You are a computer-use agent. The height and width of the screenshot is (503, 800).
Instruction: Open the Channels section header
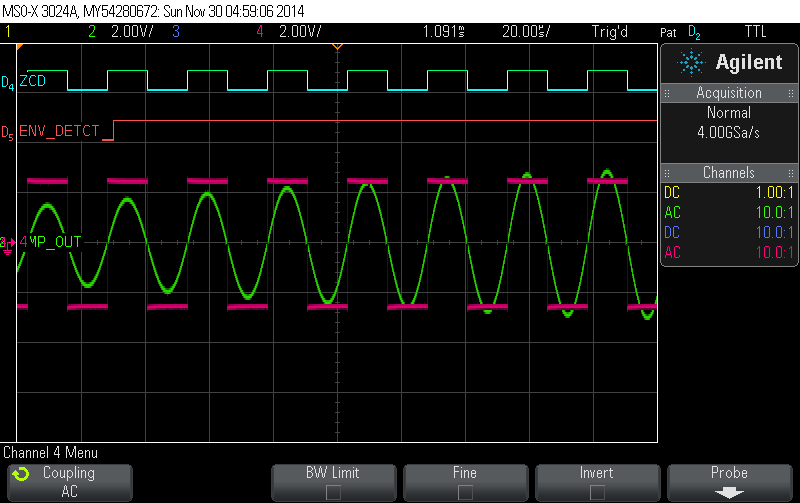729,173
